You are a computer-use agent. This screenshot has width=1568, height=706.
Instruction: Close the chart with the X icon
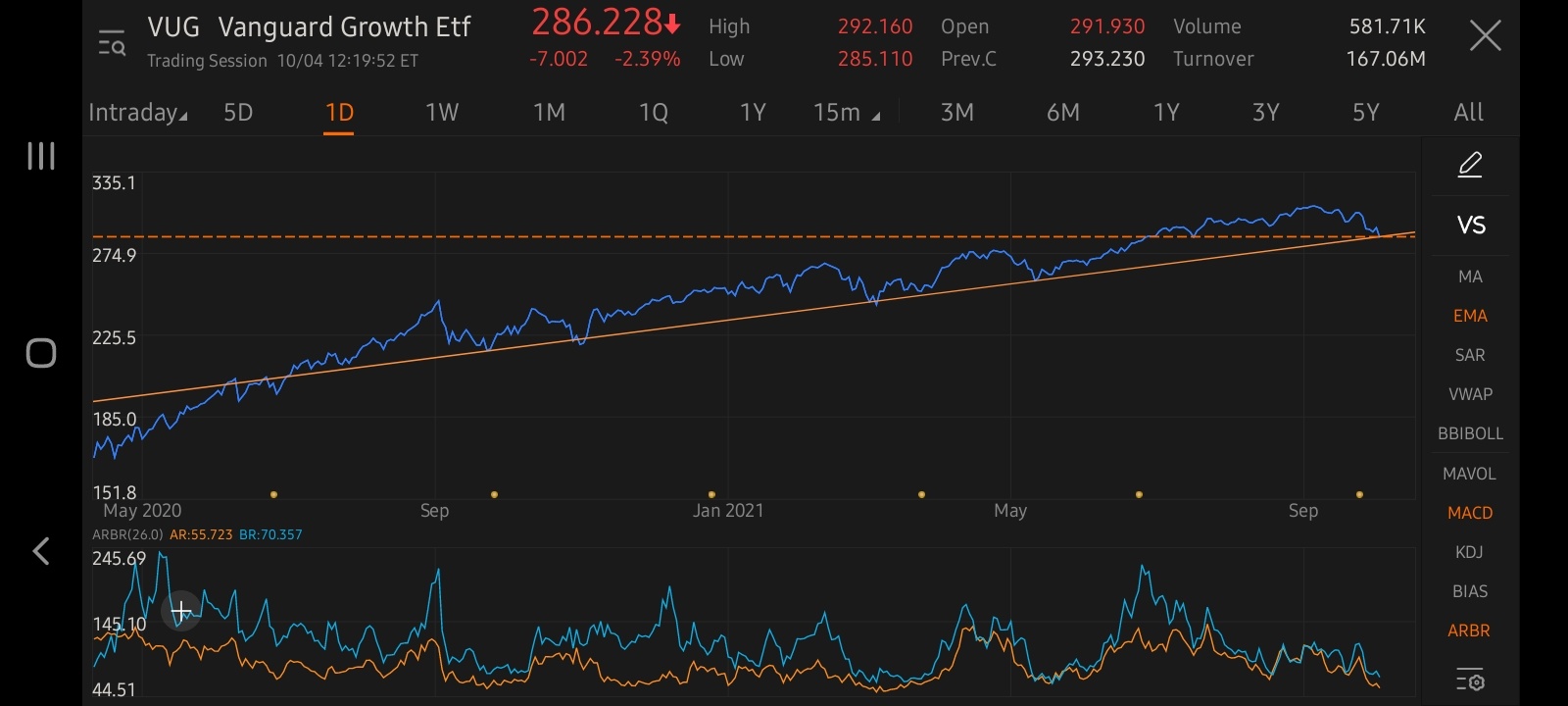pos(1486,36)
